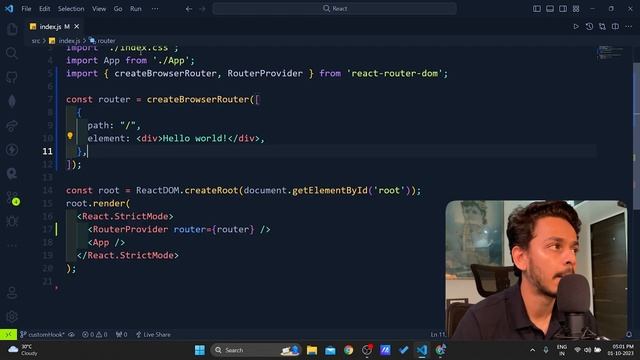Open Microsoft Store from taskbar
The height and width of the screenshot is (360, 640).
(x=330, y=350)
